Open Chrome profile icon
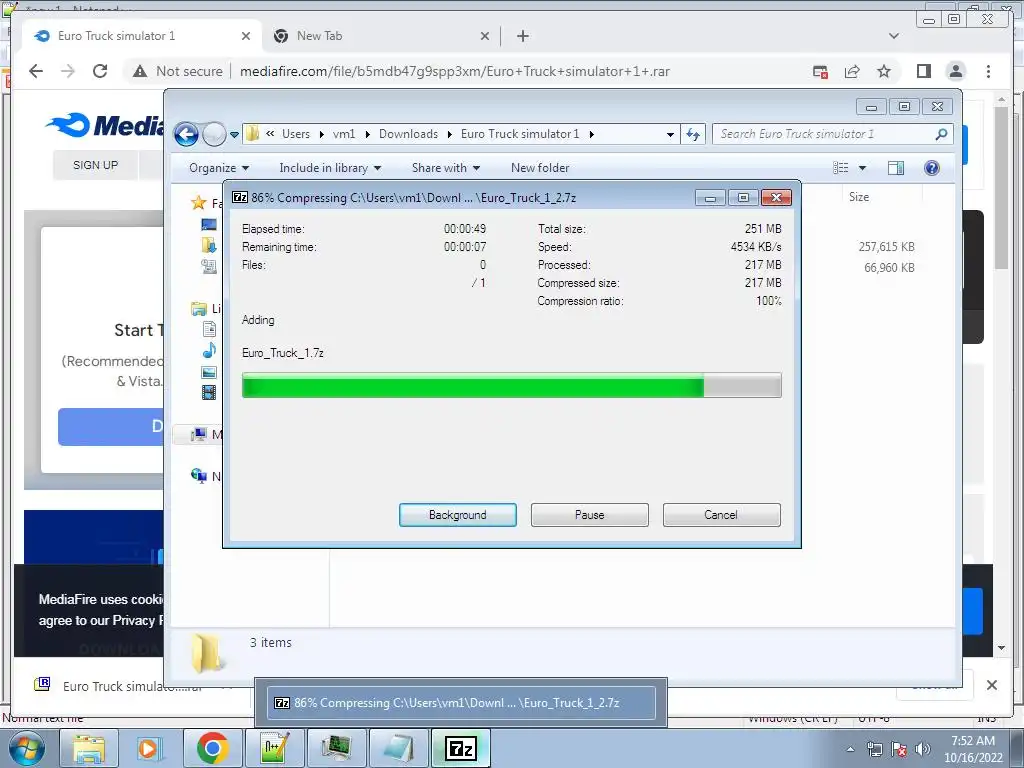Viewport: 1024px width, 768px height. point(955,71)
